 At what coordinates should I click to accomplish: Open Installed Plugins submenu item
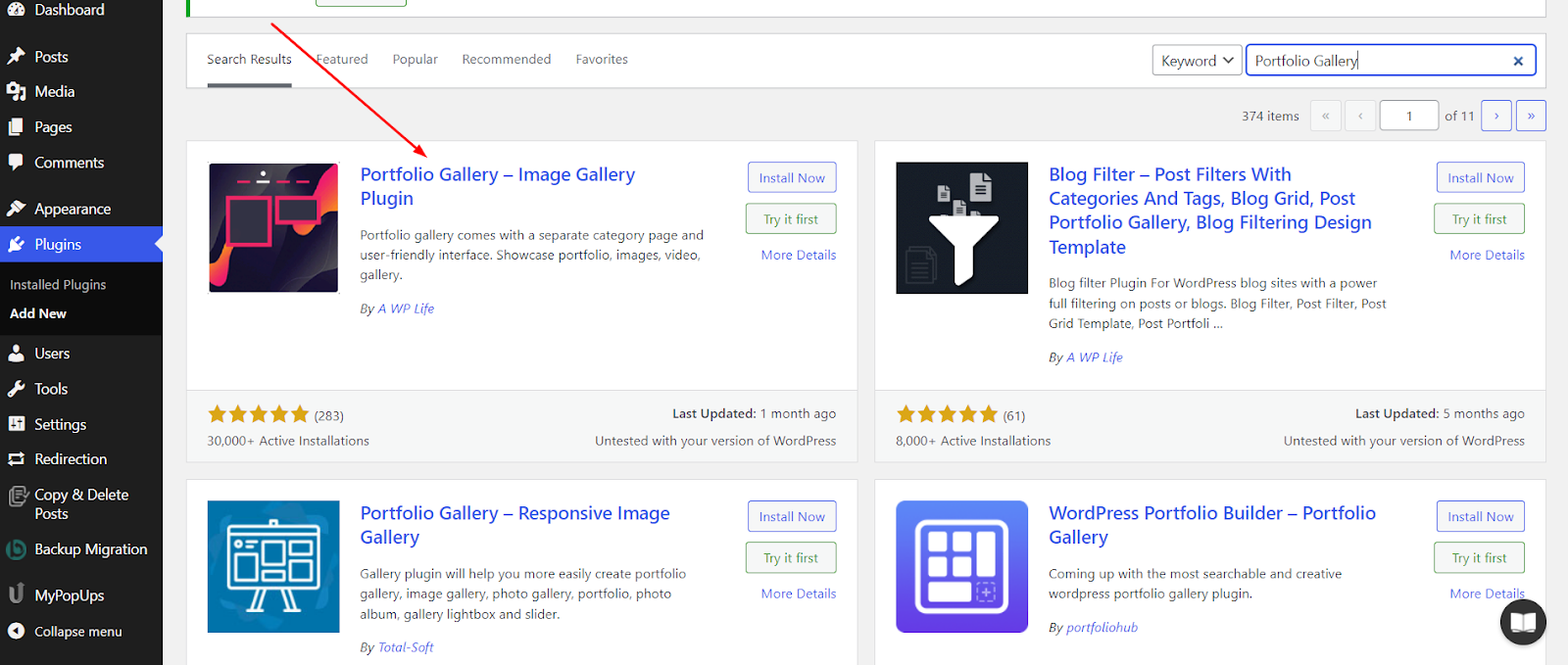pos(58,285)
